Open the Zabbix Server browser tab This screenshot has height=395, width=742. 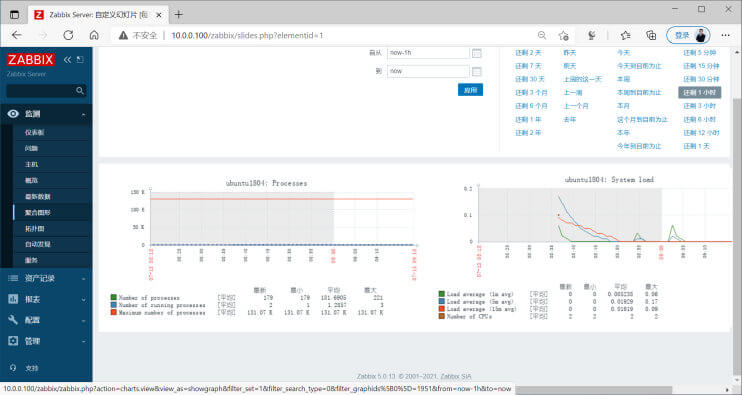click(98, 15)
